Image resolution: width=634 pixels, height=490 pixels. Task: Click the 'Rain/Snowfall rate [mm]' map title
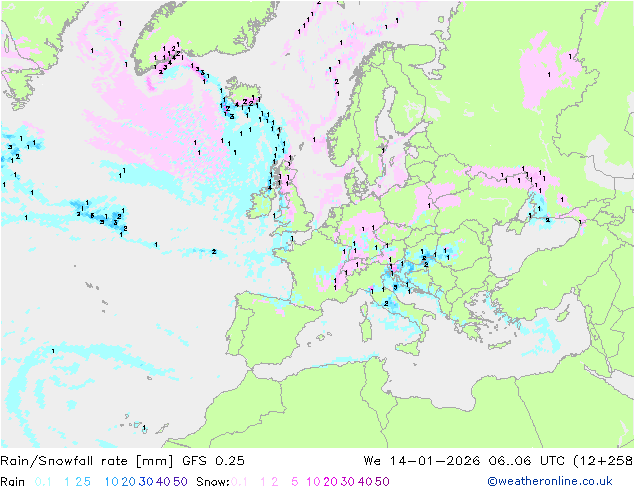click(x=87, y=461)
